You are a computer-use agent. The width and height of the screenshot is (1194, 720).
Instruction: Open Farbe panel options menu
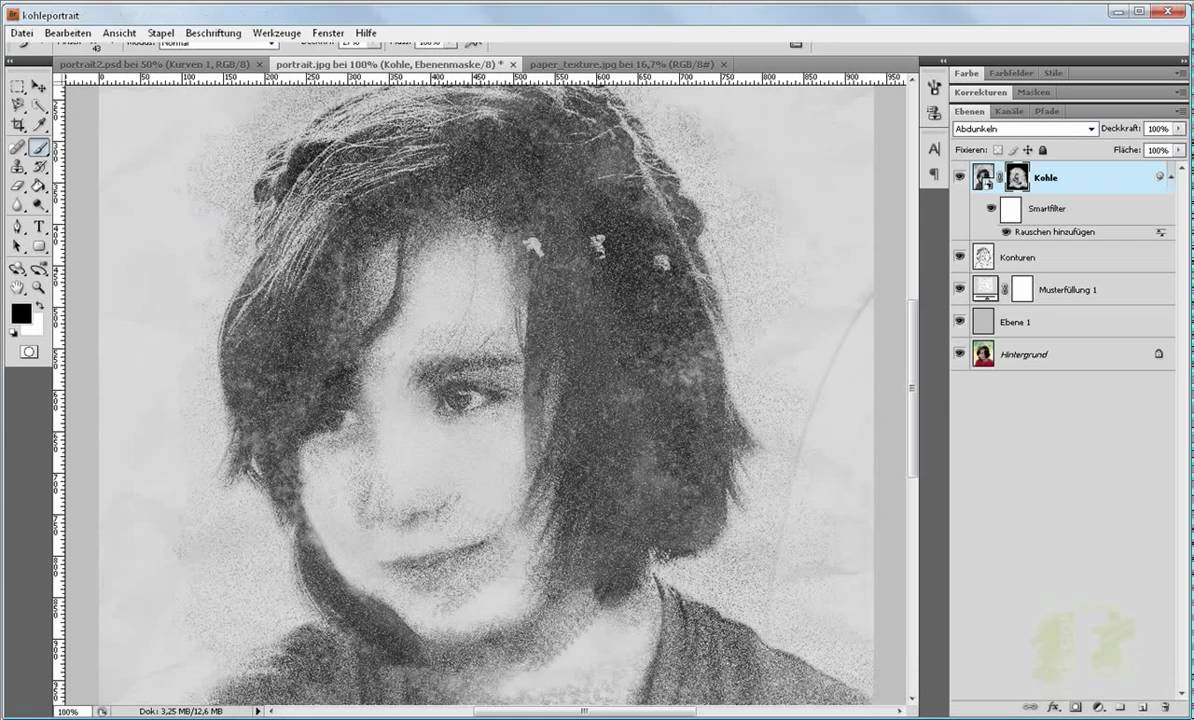coord(1180,73)
